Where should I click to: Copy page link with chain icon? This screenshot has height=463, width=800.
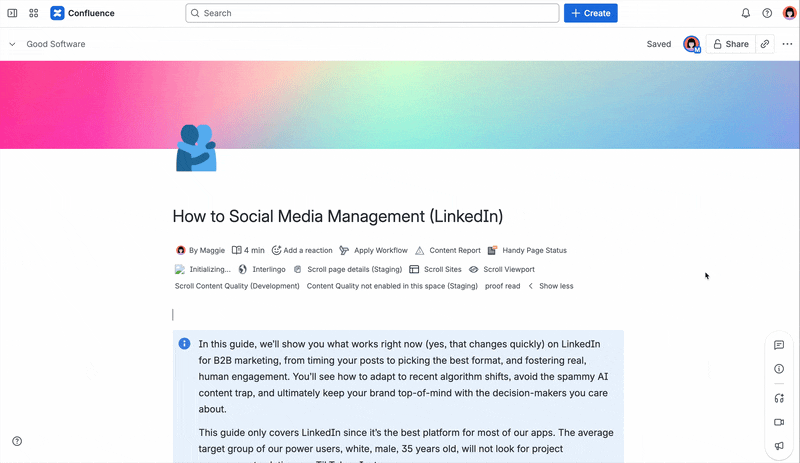point(764,44)
